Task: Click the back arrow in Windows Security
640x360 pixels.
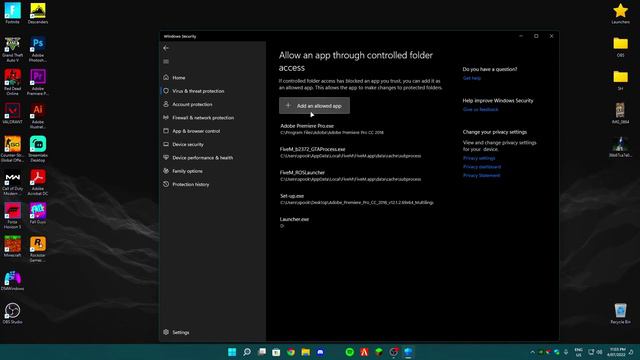Action: [x=166, y=48]
